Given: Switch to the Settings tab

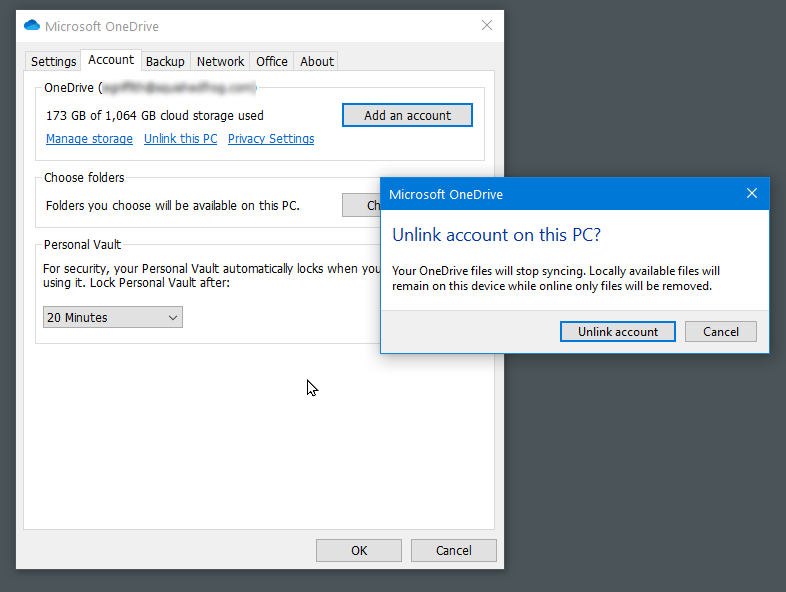Looking at the screenshot, I should [x=53, y=61].
